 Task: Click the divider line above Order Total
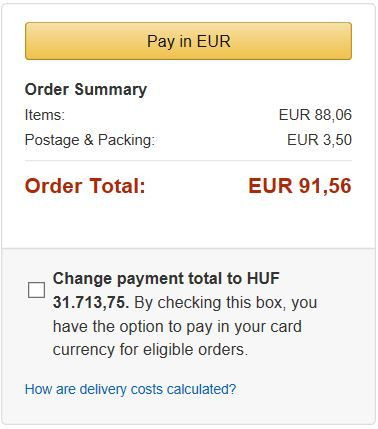click(188, 161)
